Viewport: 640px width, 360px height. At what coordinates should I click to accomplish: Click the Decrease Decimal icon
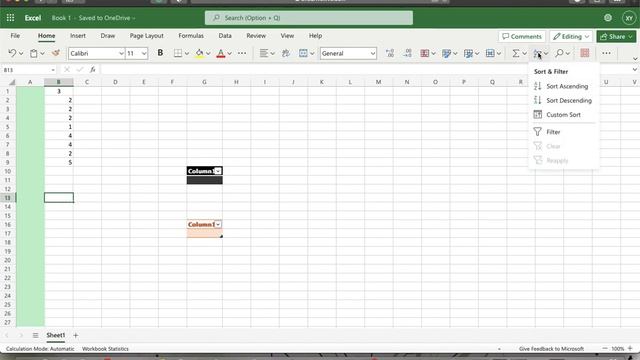[x=407, y=53]
